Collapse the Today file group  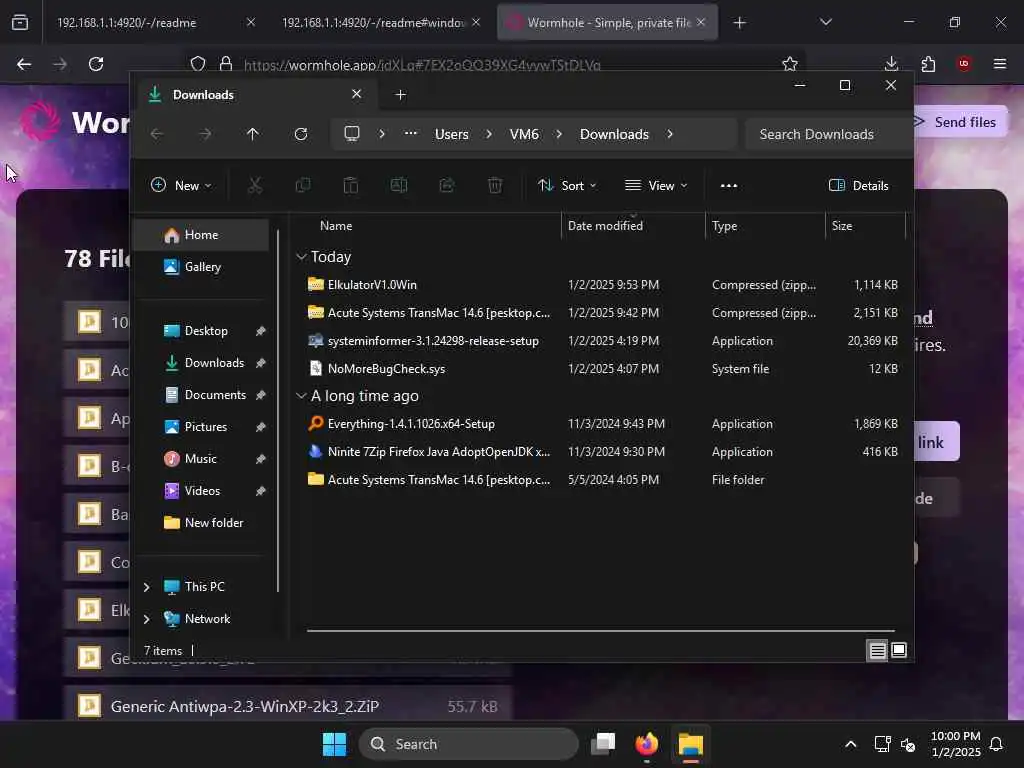click(x=301, y=257)
